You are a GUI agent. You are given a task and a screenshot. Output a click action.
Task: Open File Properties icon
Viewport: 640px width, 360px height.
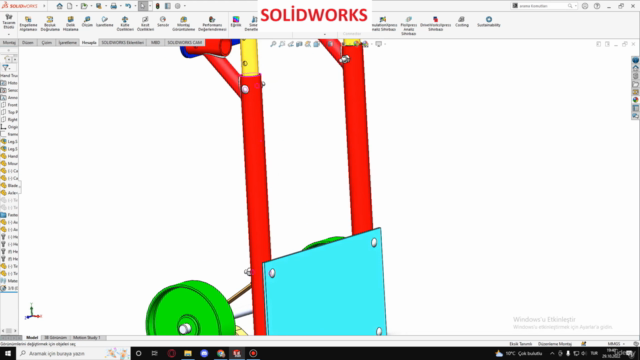pyautogui.click(x=168, y=6)
